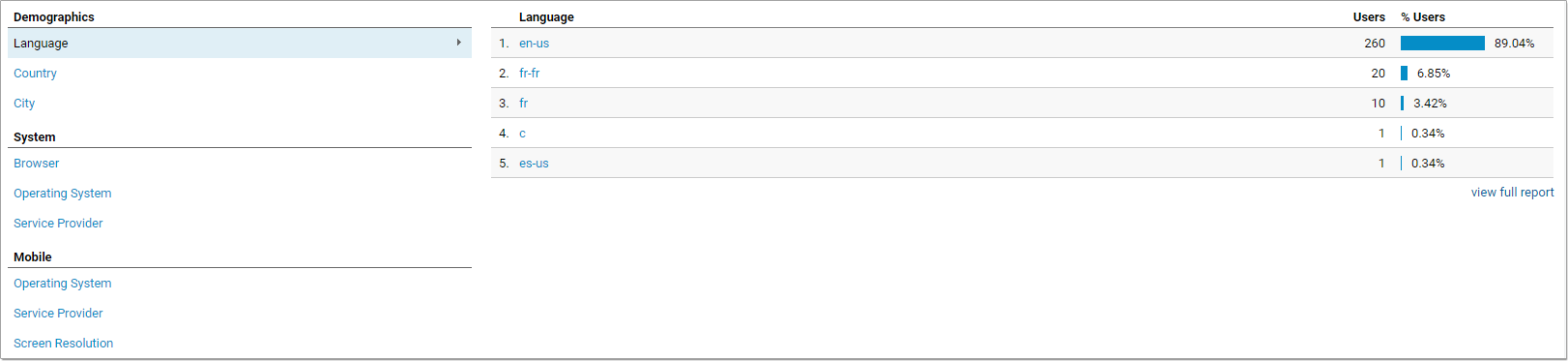This screenshot has height=361, width=1568.
Task: Click the Language table column header
Action: click(x=546, y=17)
